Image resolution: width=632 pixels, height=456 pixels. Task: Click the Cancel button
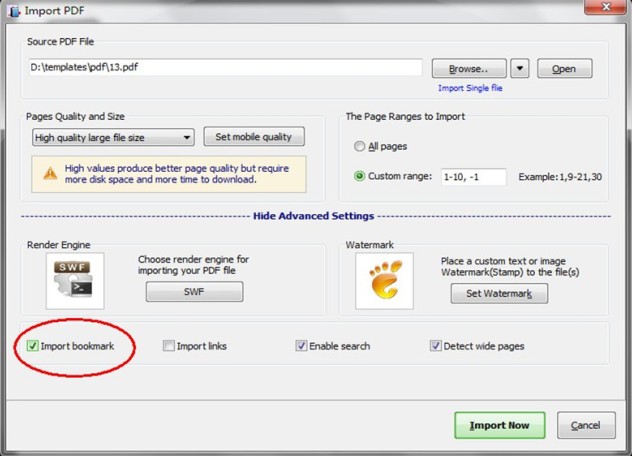pos(586,425)
